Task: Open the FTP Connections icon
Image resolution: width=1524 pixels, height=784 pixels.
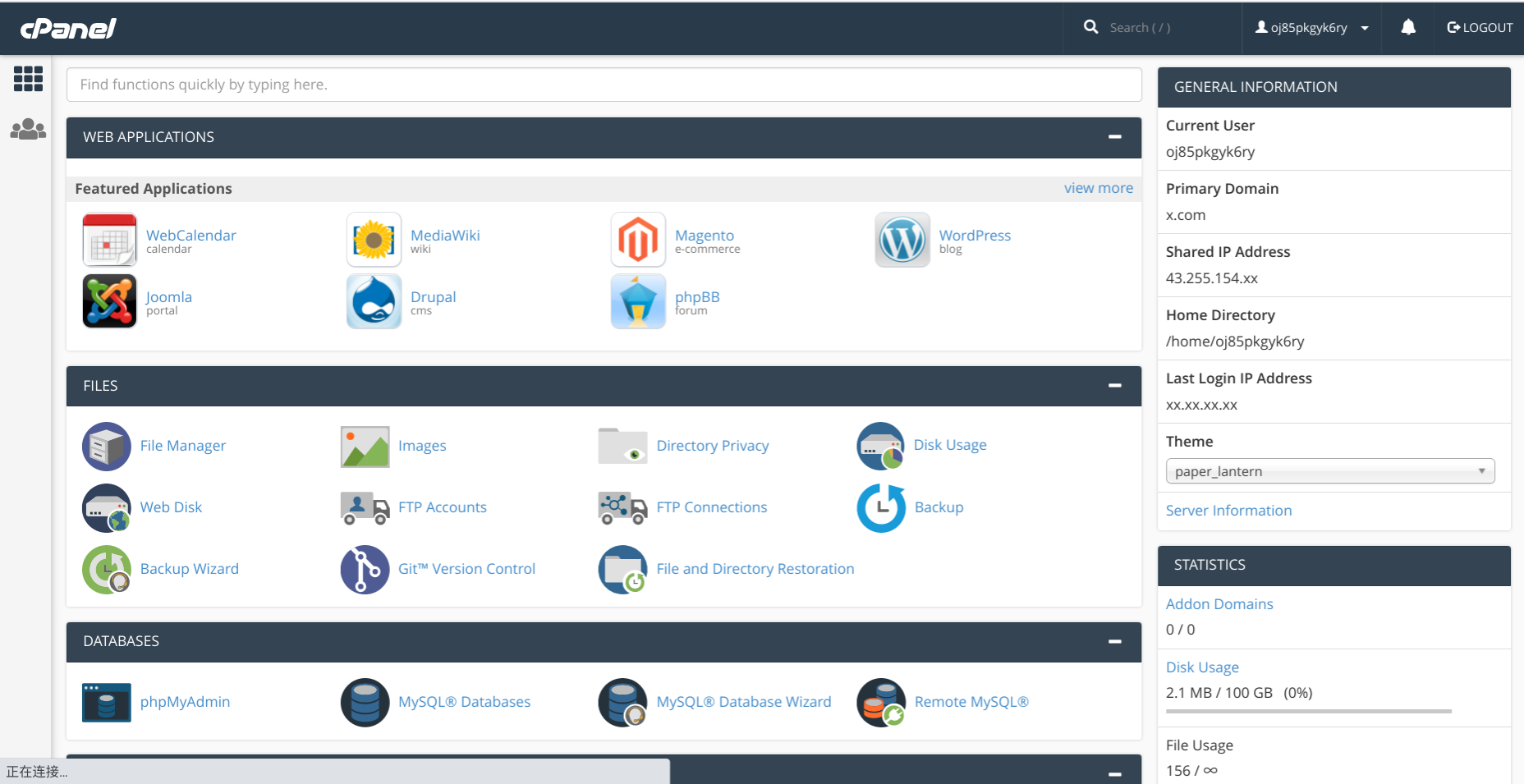Action: pyautogui.click(x=623, y=508)
